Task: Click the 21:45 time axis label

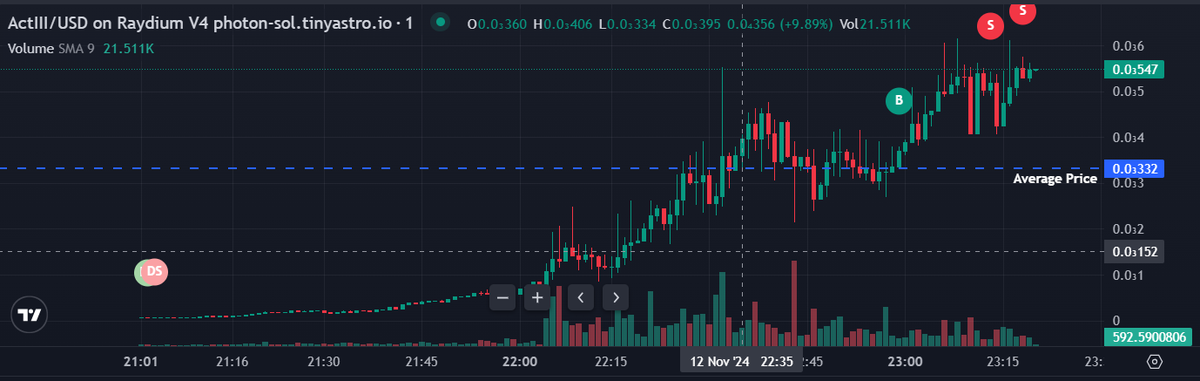Action: click(x=421, y=362)
